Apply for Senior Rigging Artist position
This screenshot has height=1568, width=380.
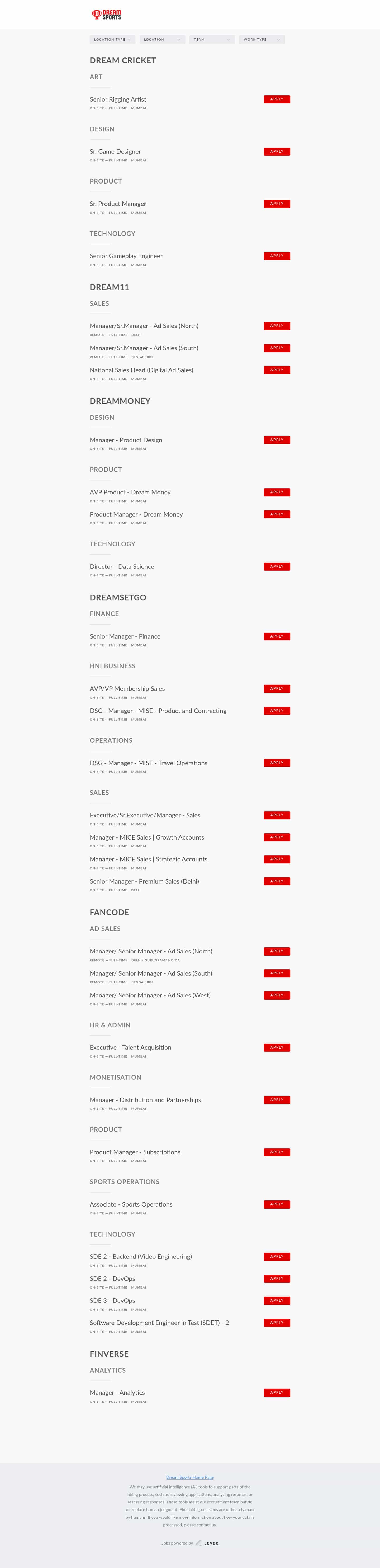click(277, 99)
